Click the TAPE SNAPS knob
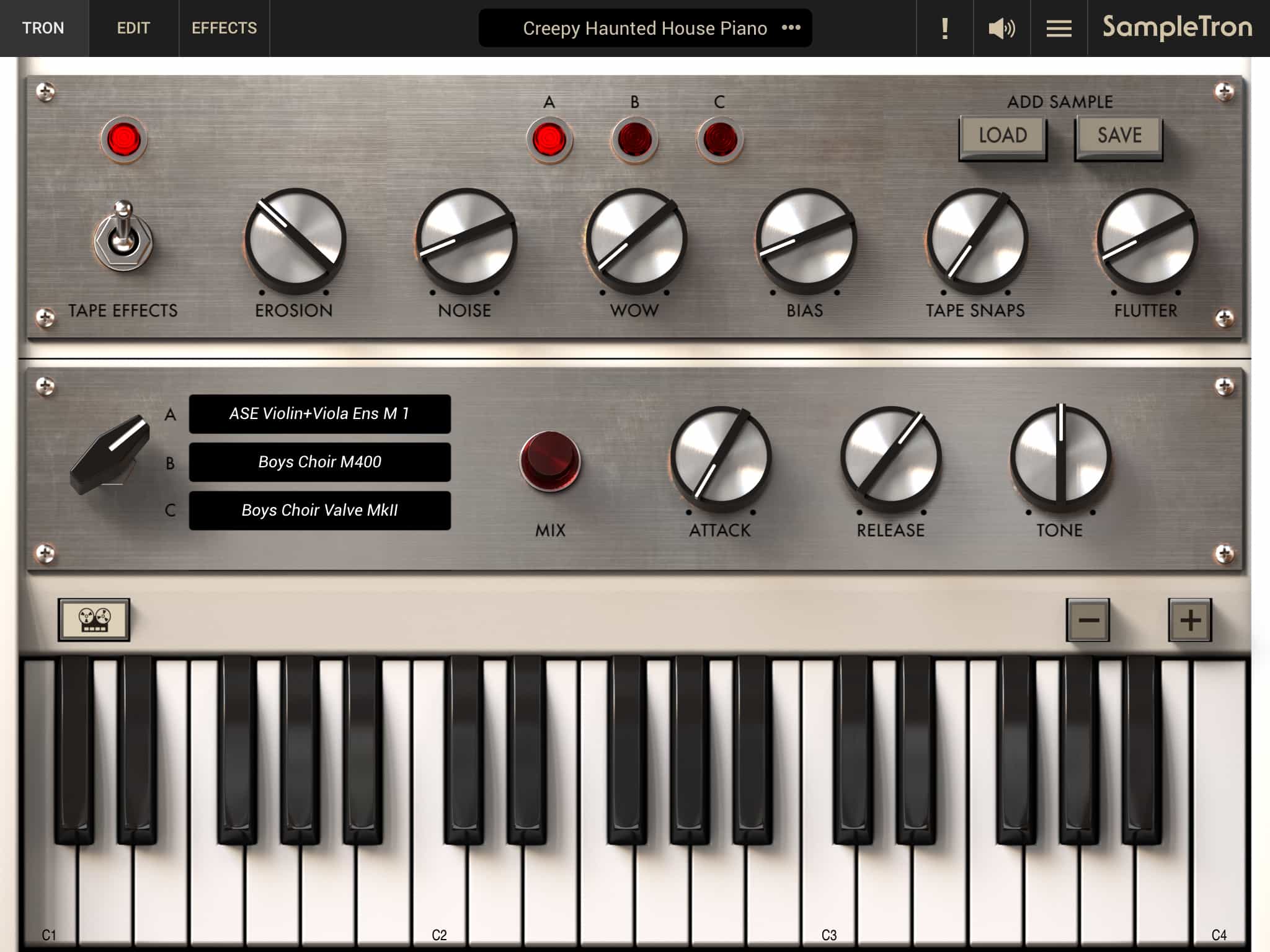1270x952 pixels. click(x=977, y=240)
